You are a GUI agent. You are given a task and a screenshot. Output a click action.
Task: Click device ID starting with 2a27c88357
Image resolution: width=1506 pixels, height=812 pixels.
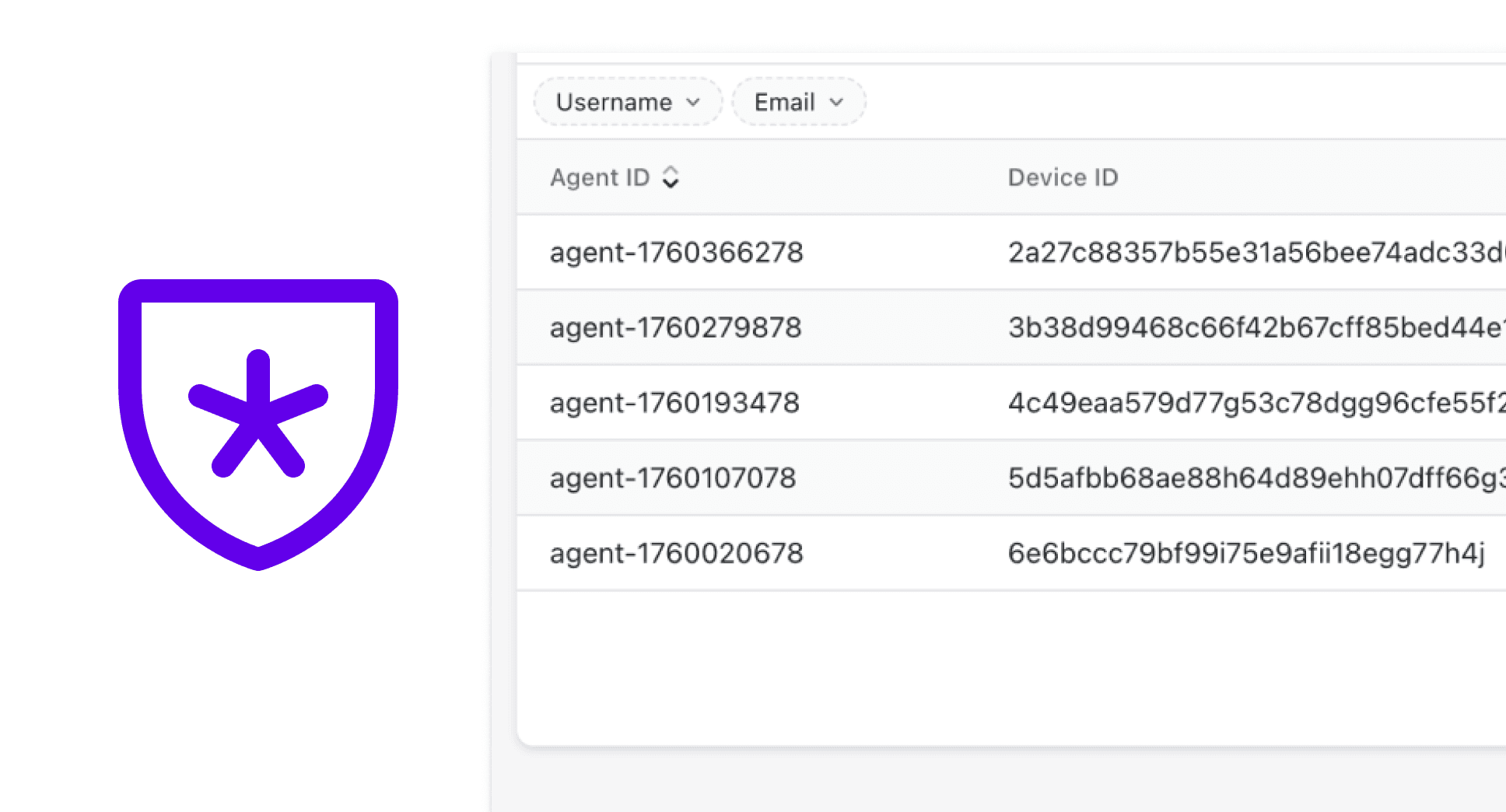[x=1245, y=251]
